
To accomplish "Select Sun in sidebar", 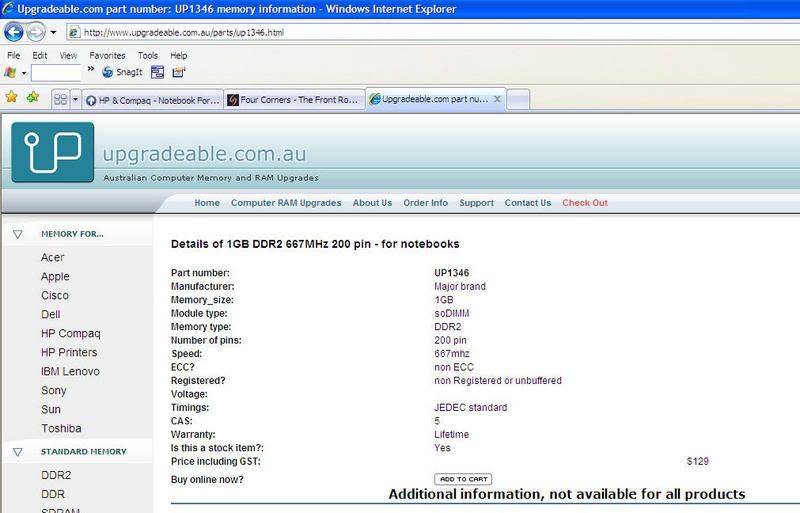I will point(51,409).
